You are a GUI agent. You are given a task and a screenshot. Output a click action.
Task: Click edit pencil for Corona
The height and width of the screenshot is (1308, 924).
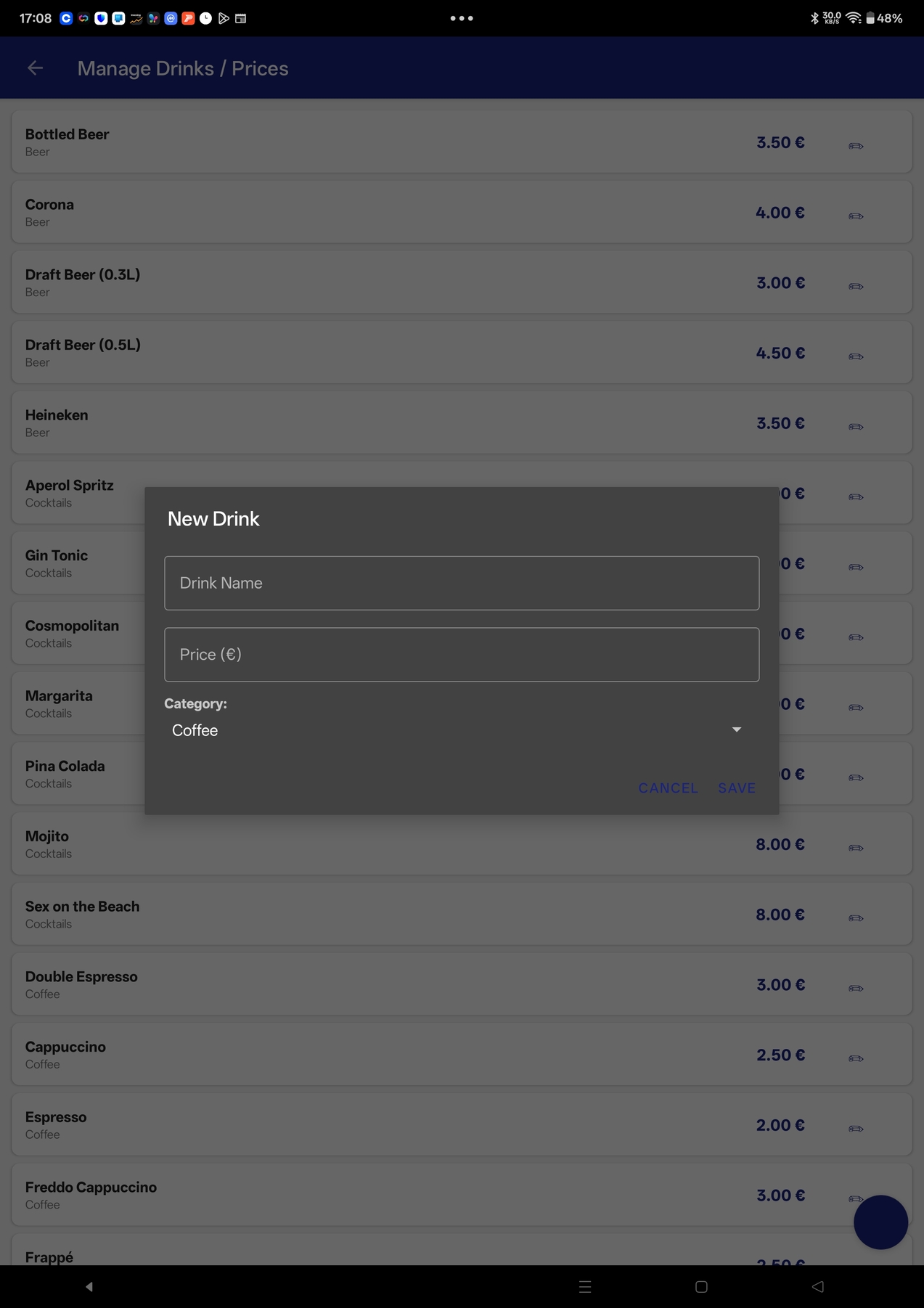click(x=856, y=216)
